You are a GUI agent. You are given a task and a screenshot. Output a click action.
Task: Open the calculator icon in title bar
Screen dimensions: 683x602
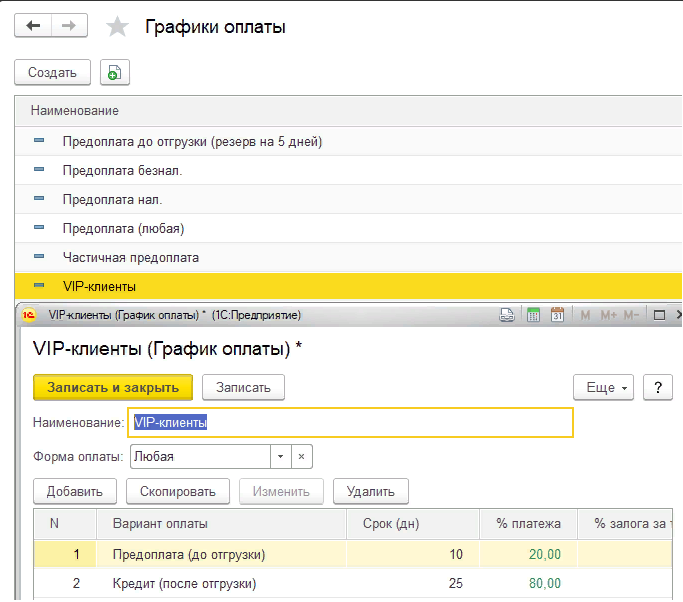tap(533, 315)
